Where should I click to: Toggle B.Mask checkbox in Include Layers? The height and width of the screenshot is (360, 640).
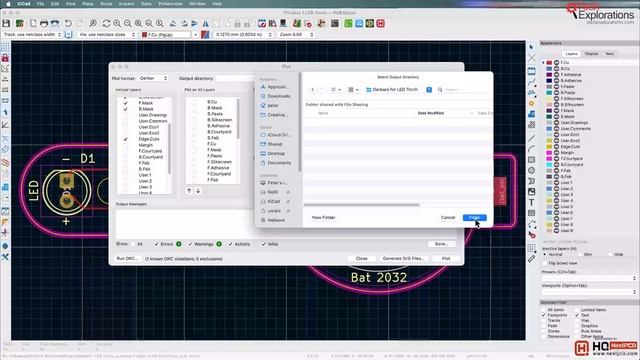coord(126,109)
